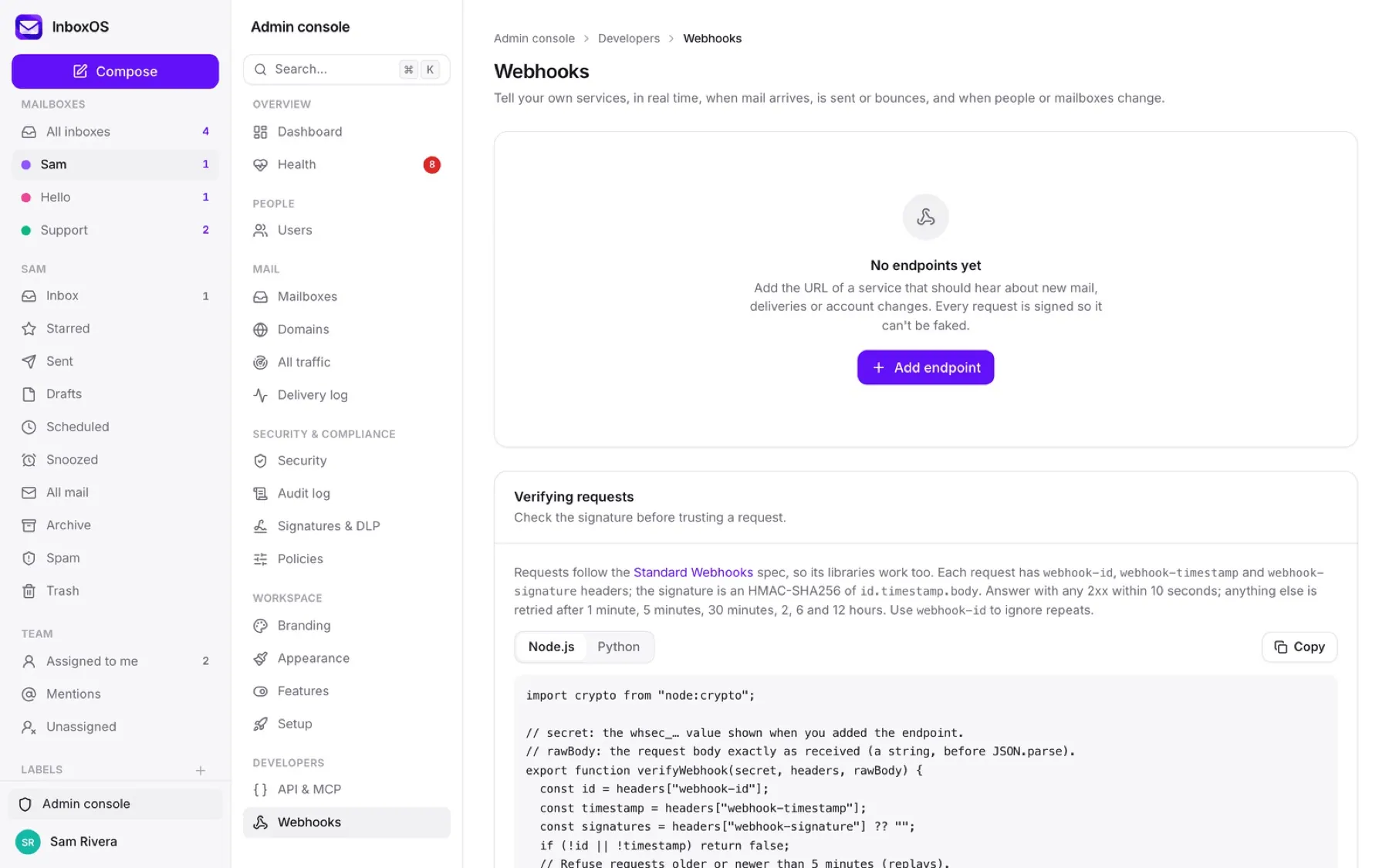Select the Starred folder star icon

point(29,329)
